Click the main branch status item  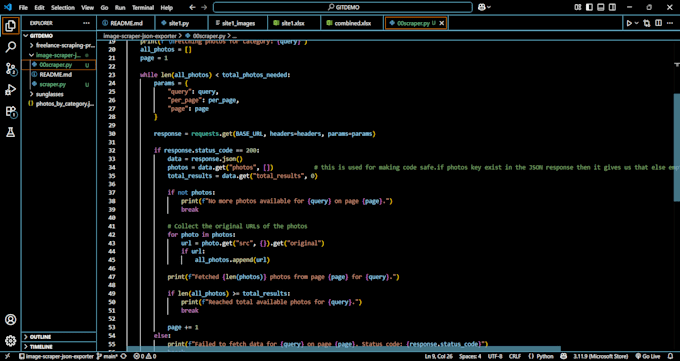[107, 356]
